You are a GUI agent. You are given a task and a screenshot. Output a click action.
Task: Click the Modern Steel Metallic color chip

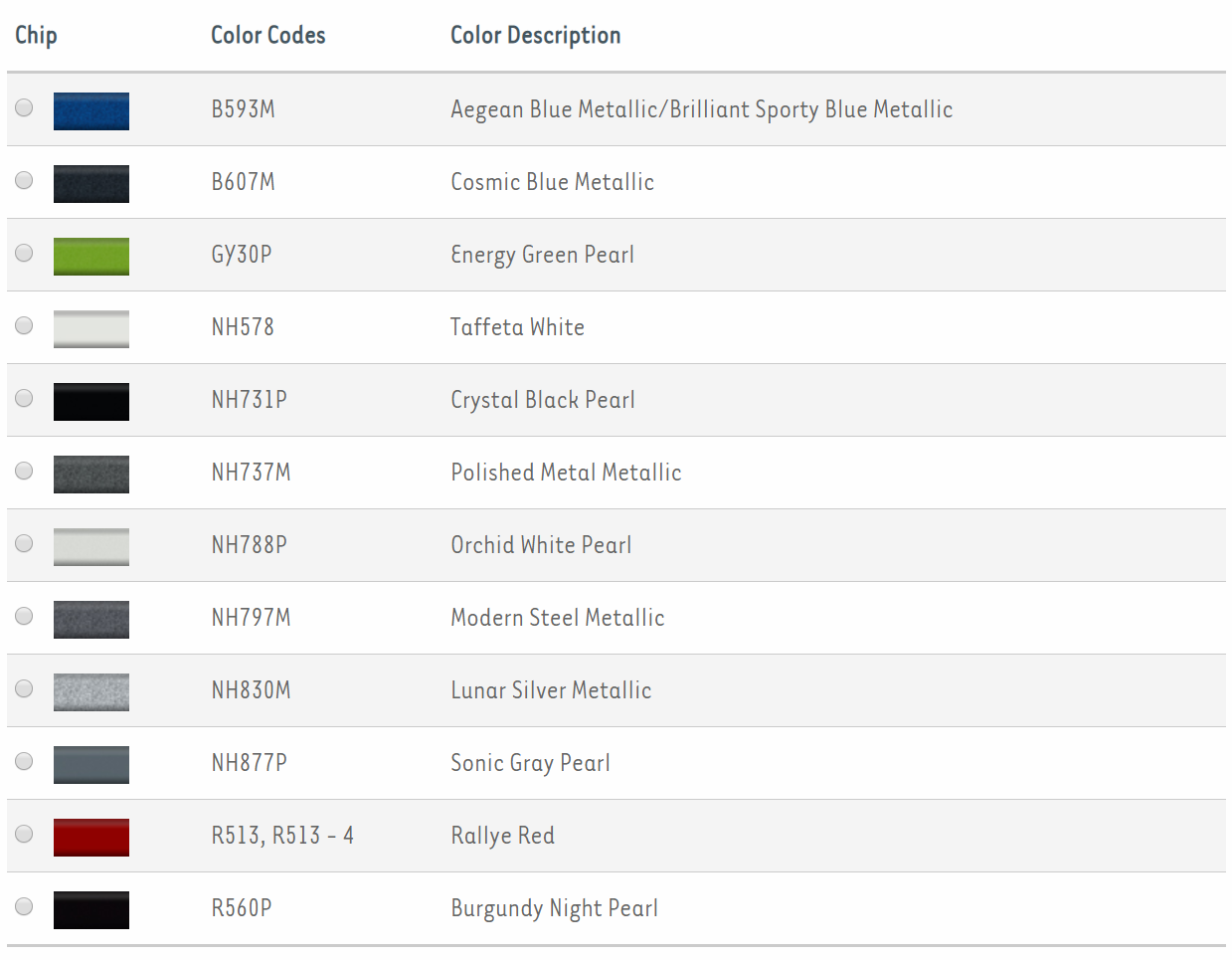[91, 619]
